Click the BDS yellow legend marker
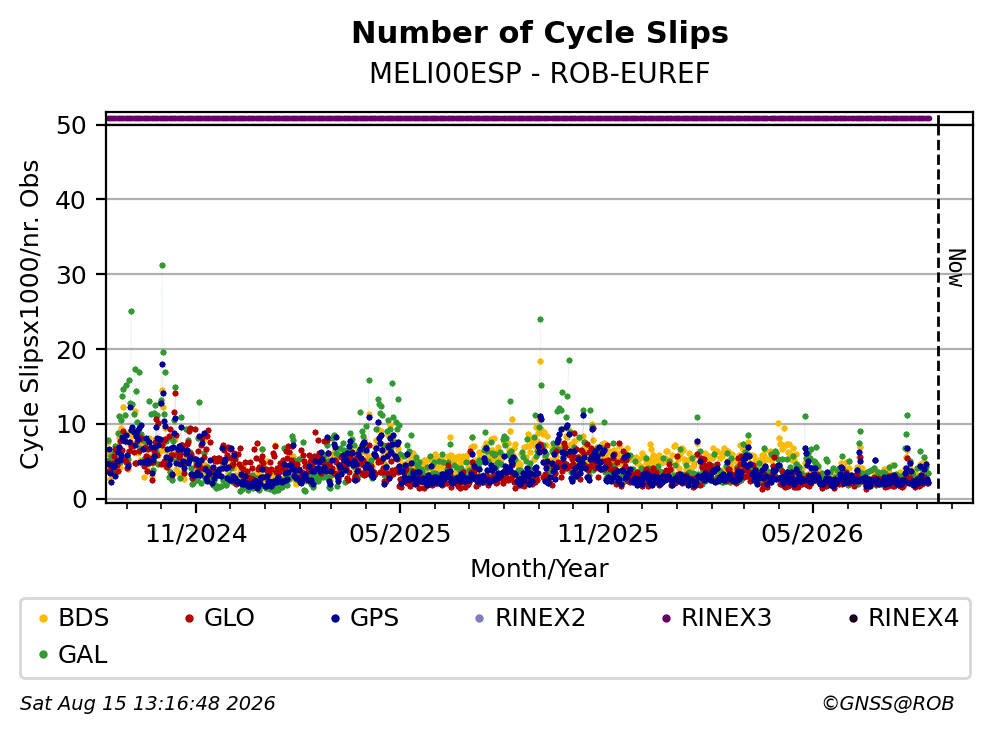The width and height of the screenshot is (992, 734). click(43, 618)
